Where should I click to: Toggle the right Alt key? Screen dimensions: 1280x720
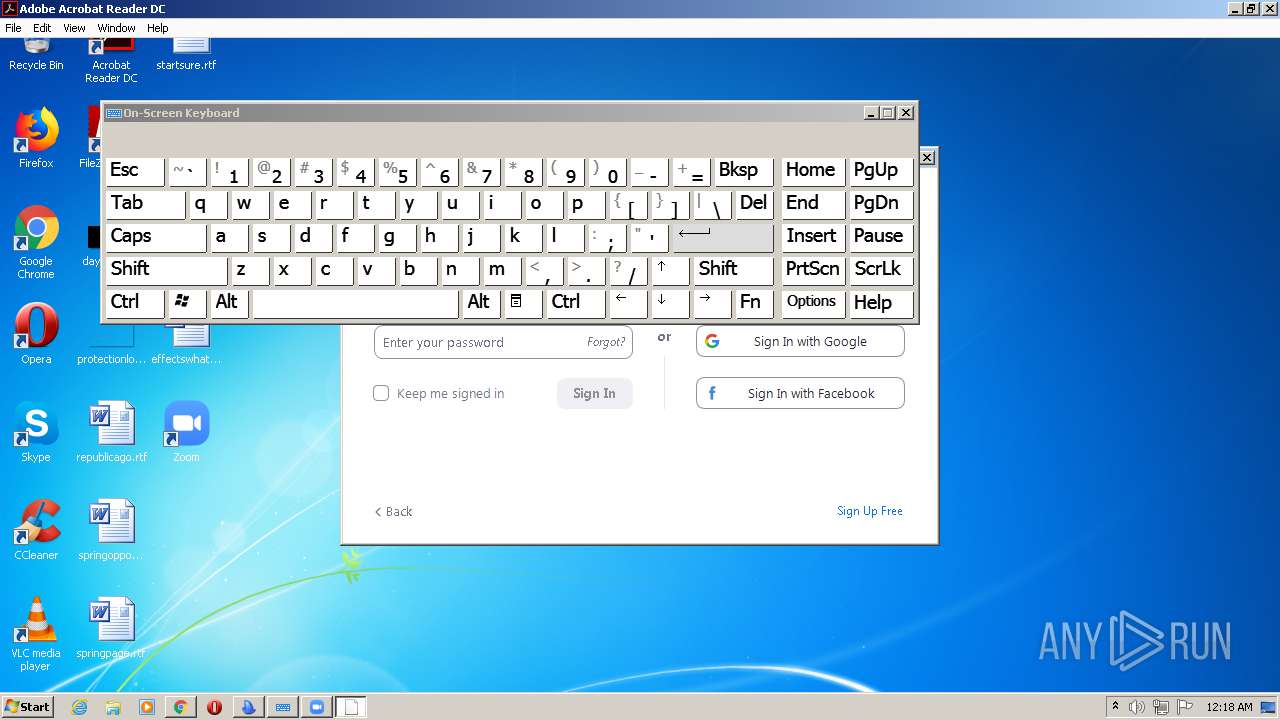point(480,303)
